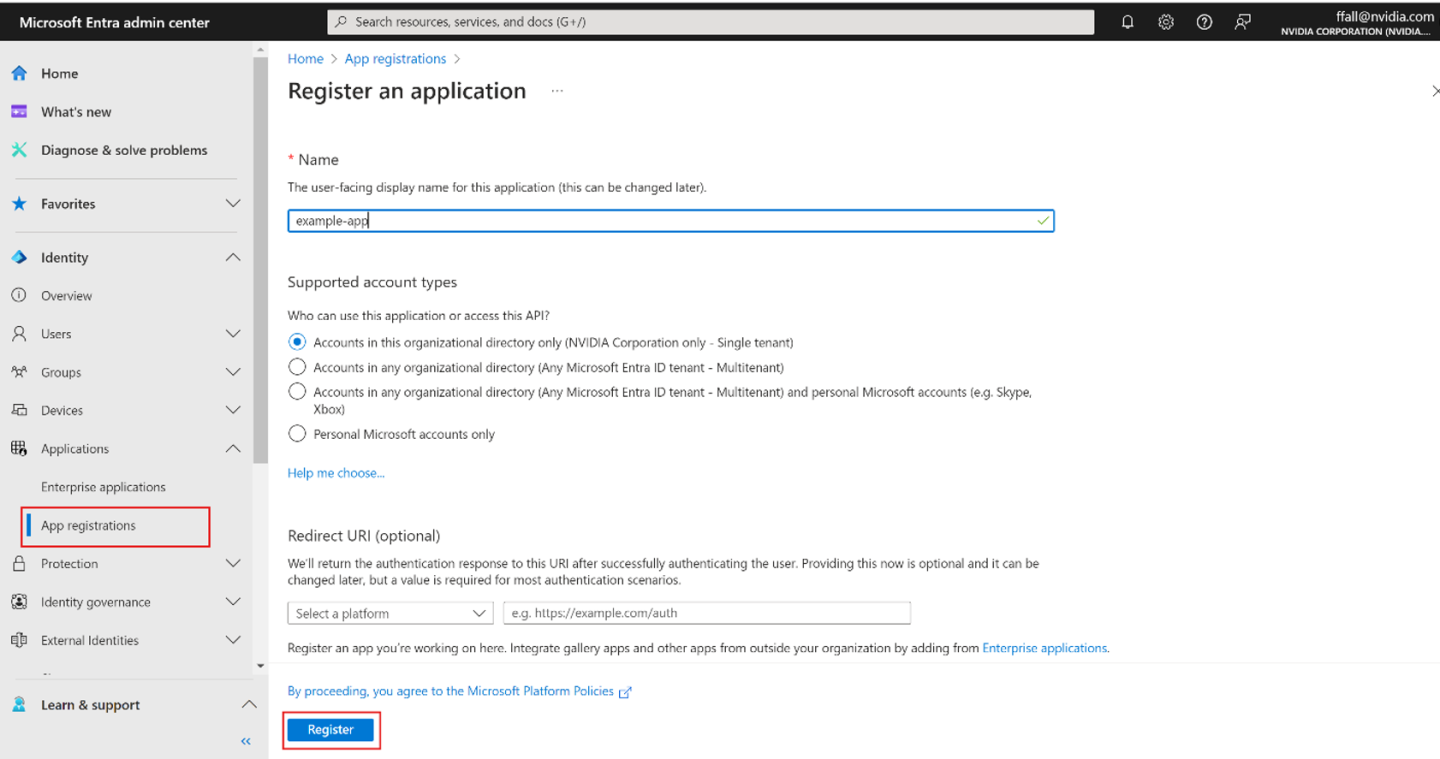The height and width of the screenshot is (759, 1440).
Task: Open the Help me choose link
Action: (336, 473)
